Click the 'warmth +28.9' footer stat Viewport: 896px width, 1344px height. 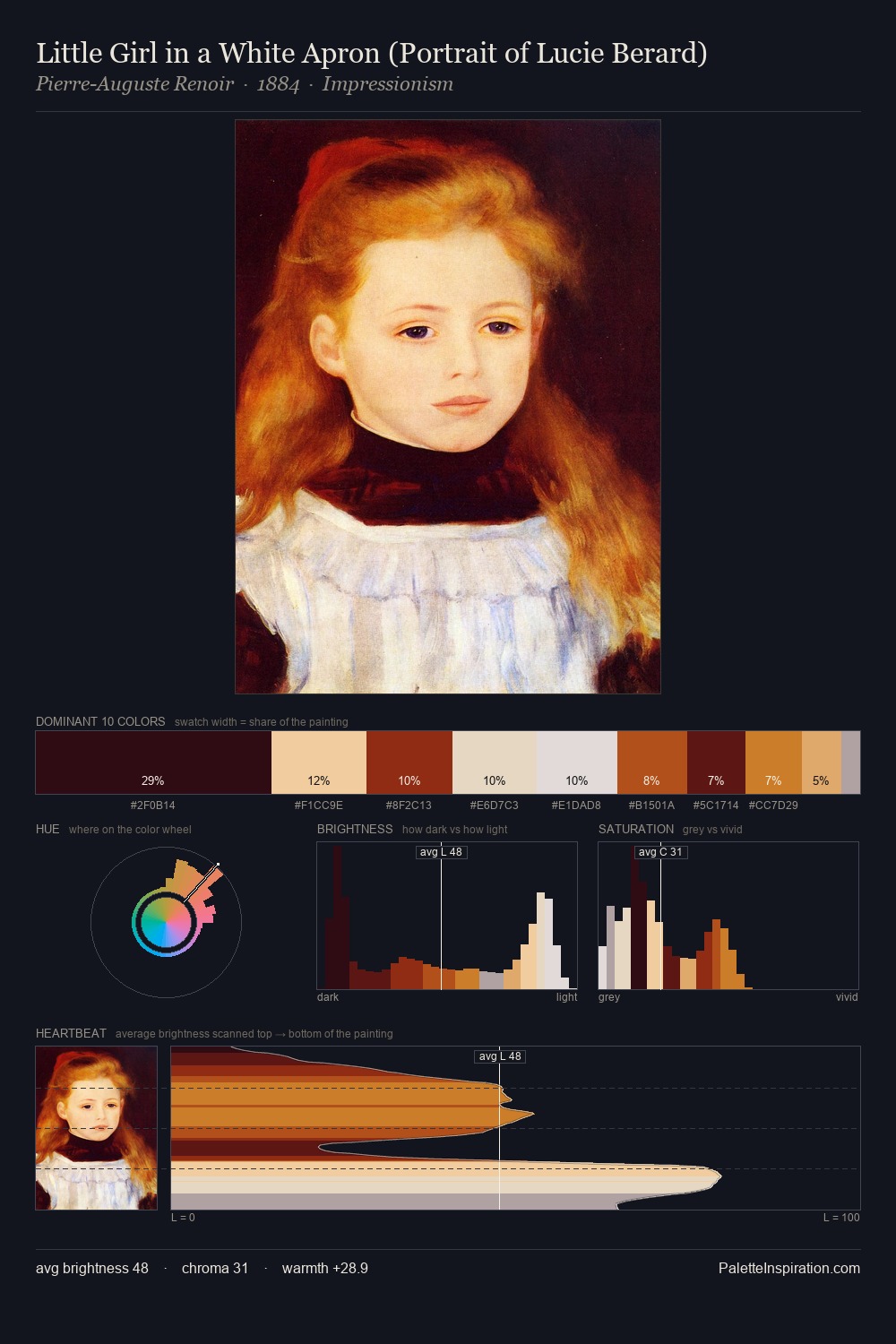[x=325, y=1269]
